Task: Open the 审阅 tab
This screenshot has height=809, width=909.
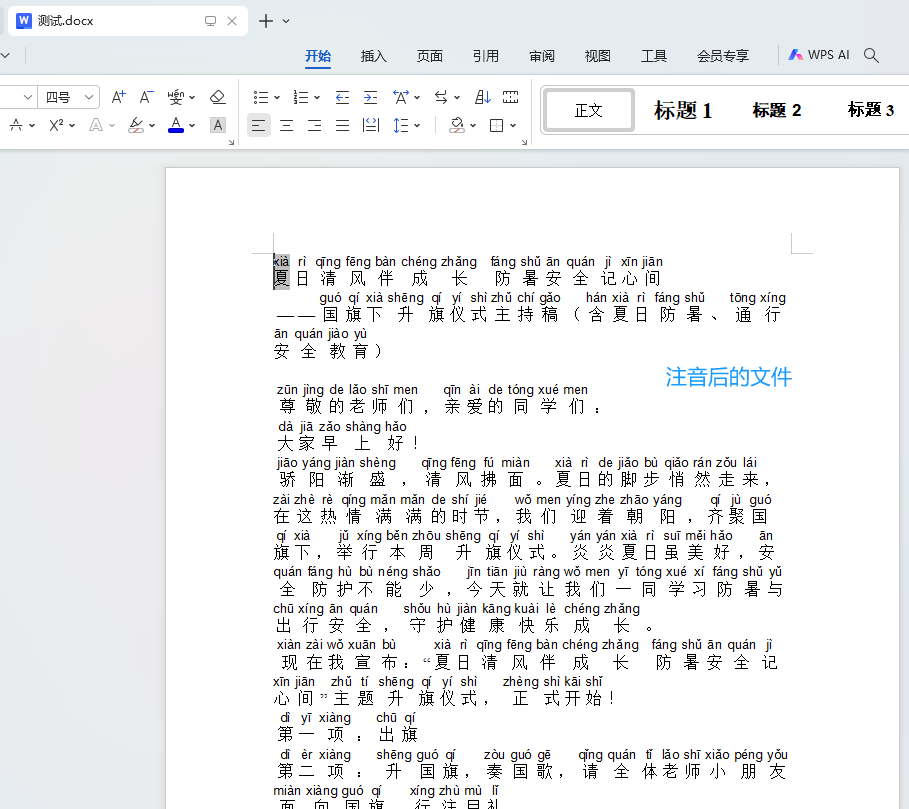Action: 542,56
